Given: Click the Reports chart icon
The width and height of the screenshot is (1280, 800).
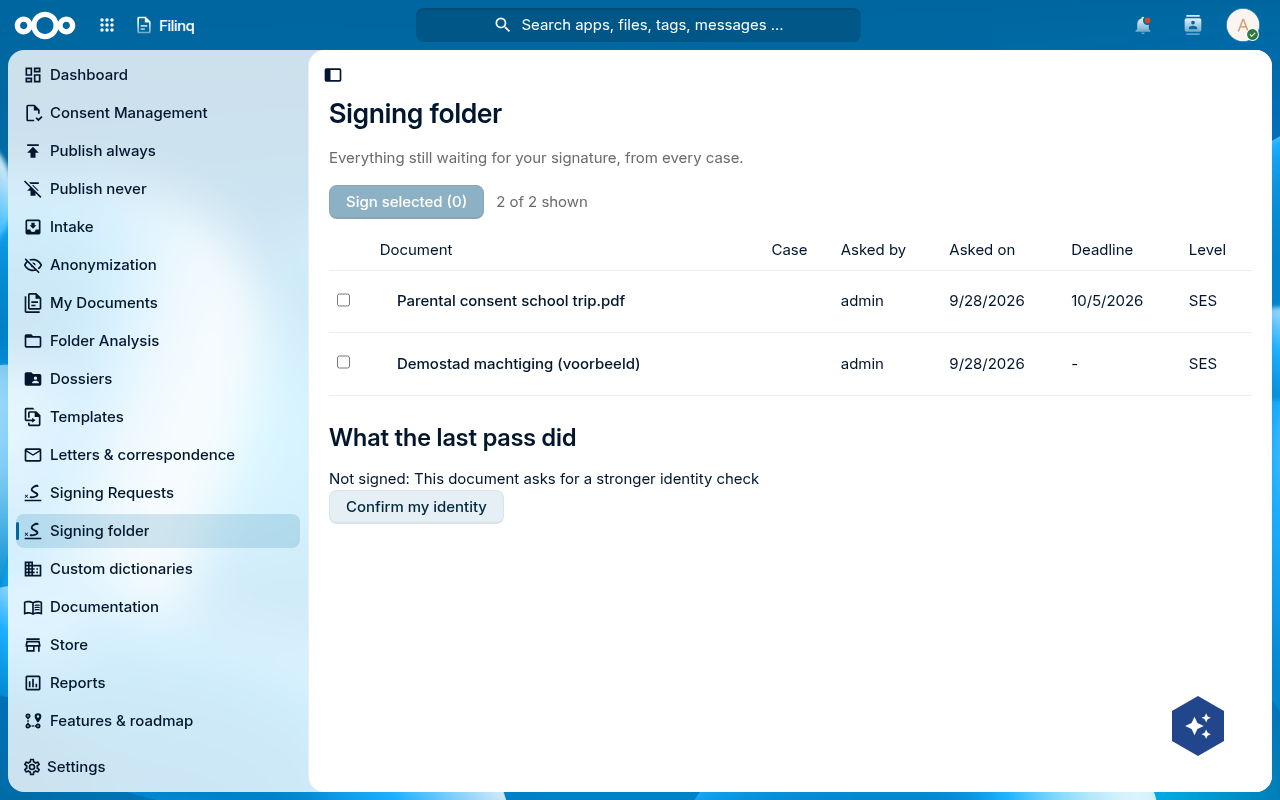Looking at the screenshot, I should [x=33, y=683].
